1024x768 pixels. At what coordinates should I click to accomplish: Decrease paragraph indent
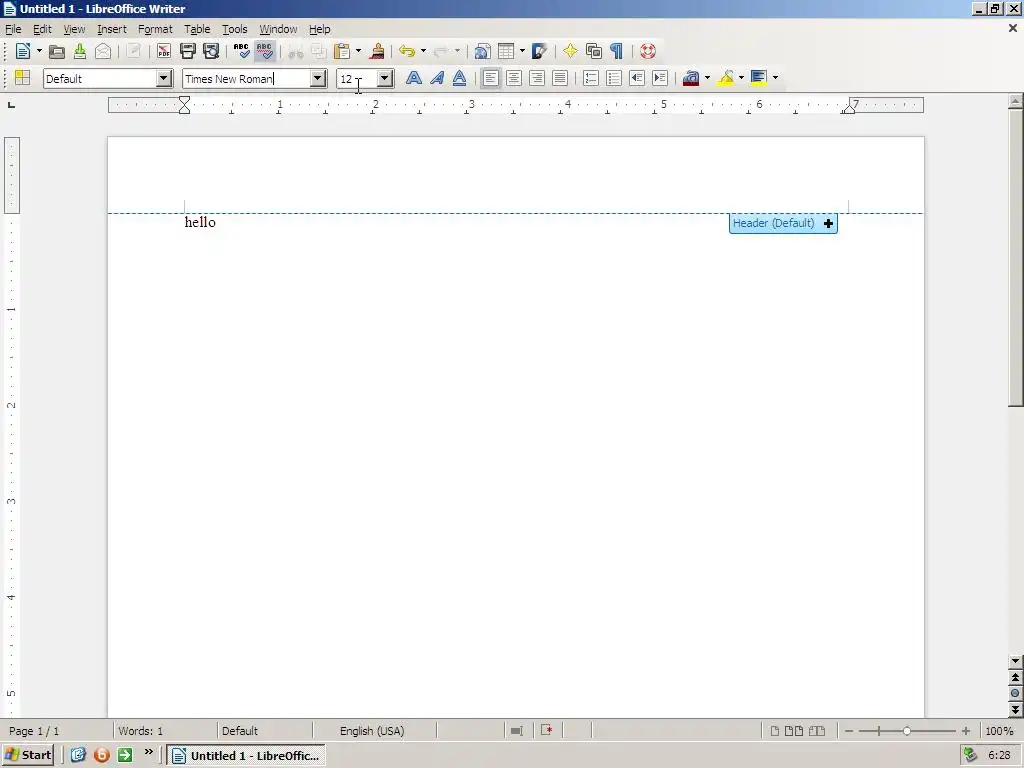tap(637, 78)
